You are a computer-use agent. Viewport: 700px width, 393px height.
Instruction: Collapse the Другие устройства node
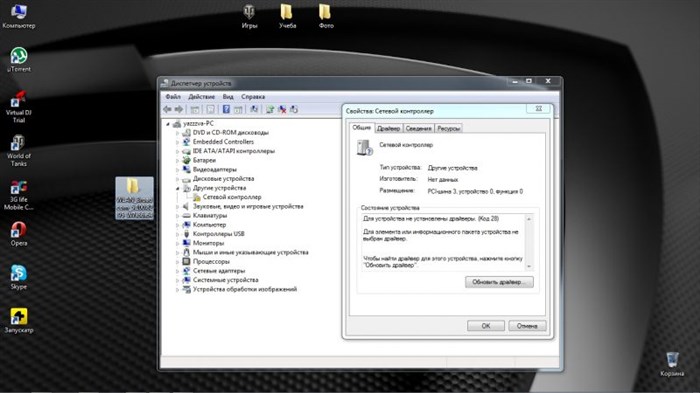point(178,188)
